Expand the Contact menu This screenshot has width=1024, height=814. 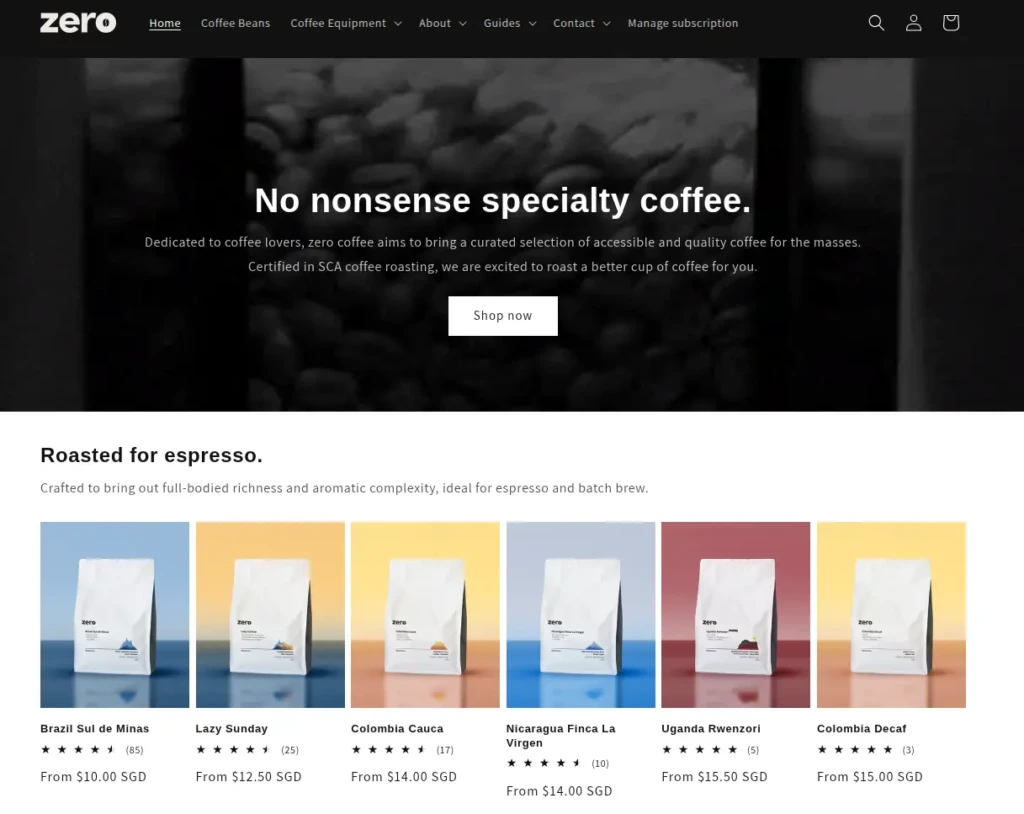point(581,23)
